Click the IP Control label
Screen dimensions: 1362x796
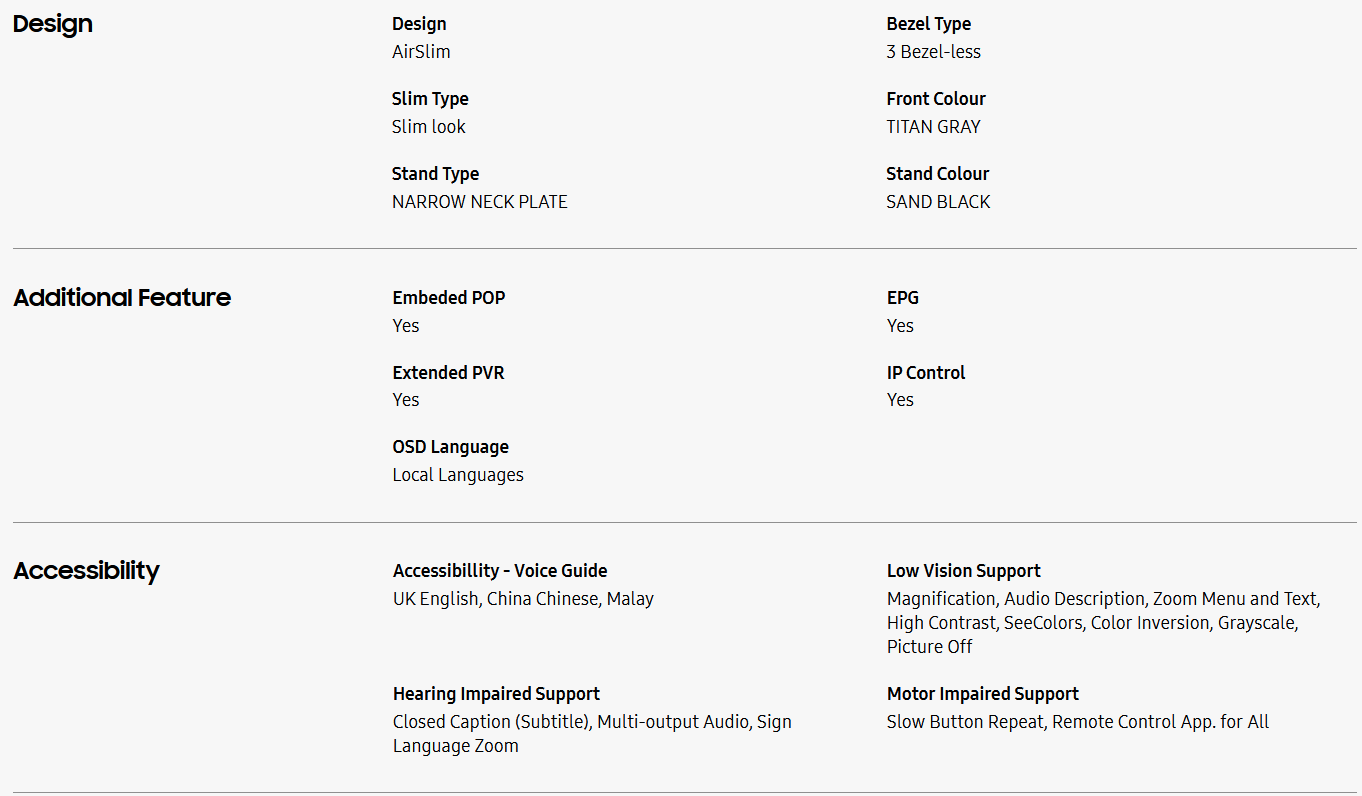click(926, 373)
